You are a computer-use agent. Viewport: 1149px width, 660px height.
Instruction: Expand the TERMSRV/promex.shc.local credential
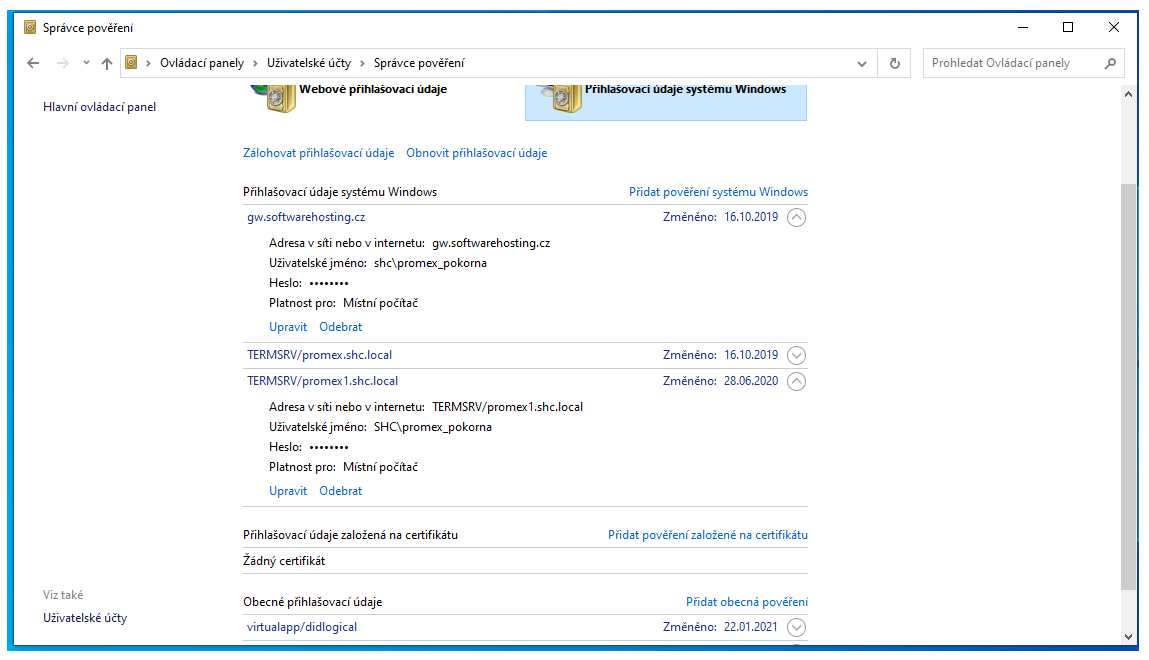[x=796, y=355]
